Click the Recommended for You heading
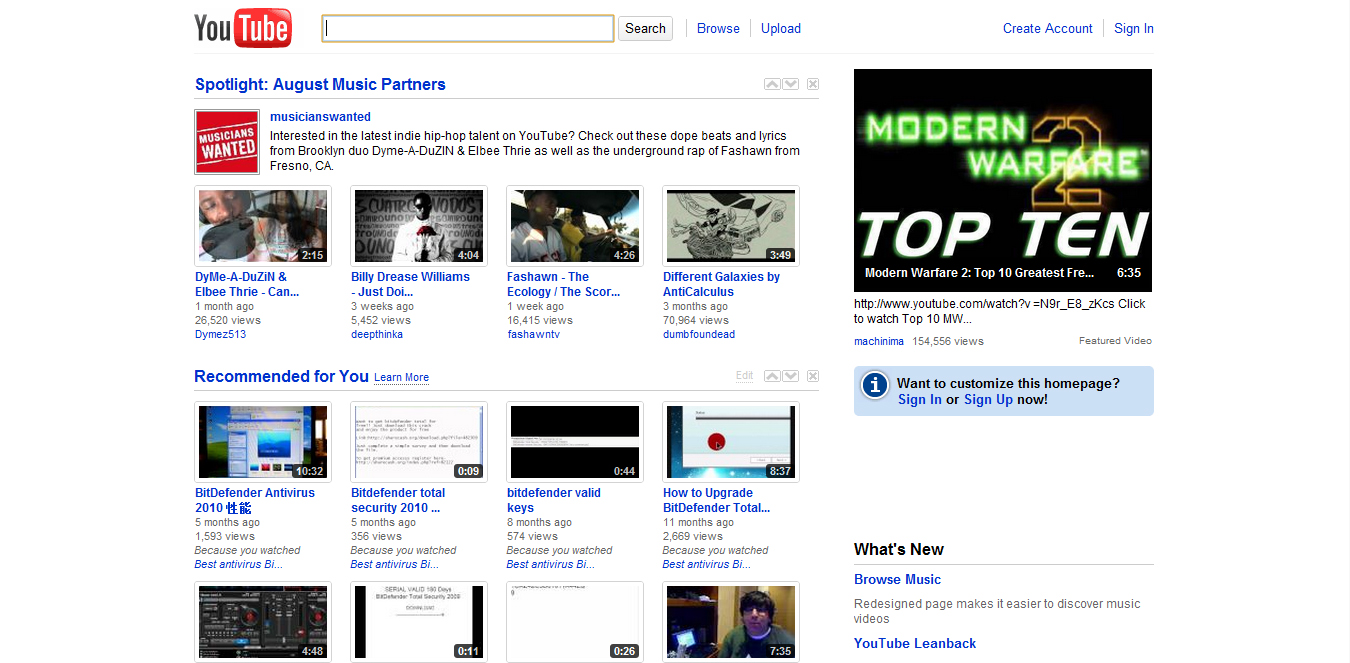Screen dimensions: 1350x663 (x=282, y=376)
